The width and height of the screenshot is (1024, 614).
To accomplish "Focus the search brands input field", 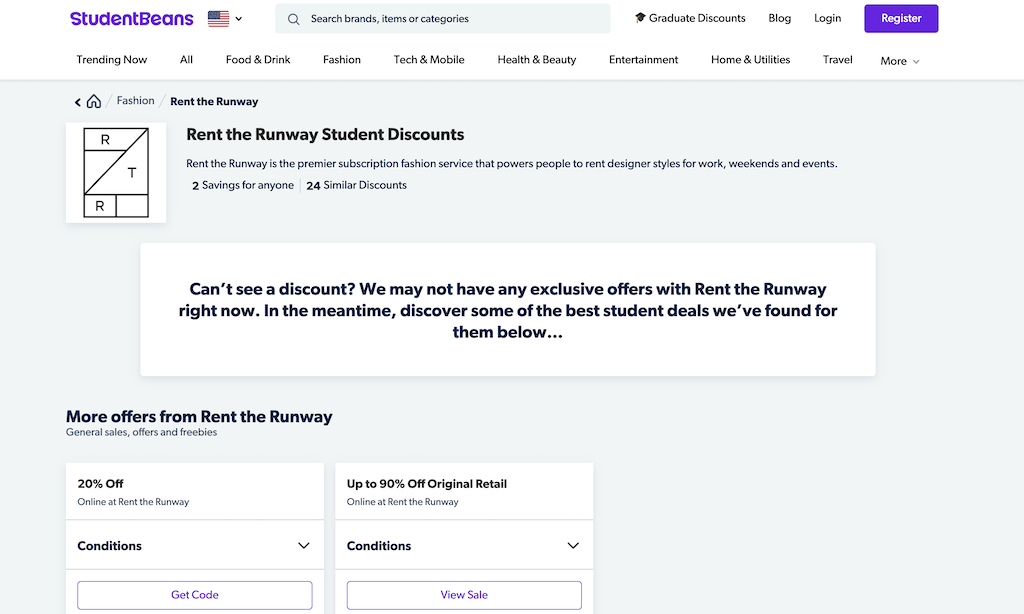I will pyautogui.click(x=443, y=19).
